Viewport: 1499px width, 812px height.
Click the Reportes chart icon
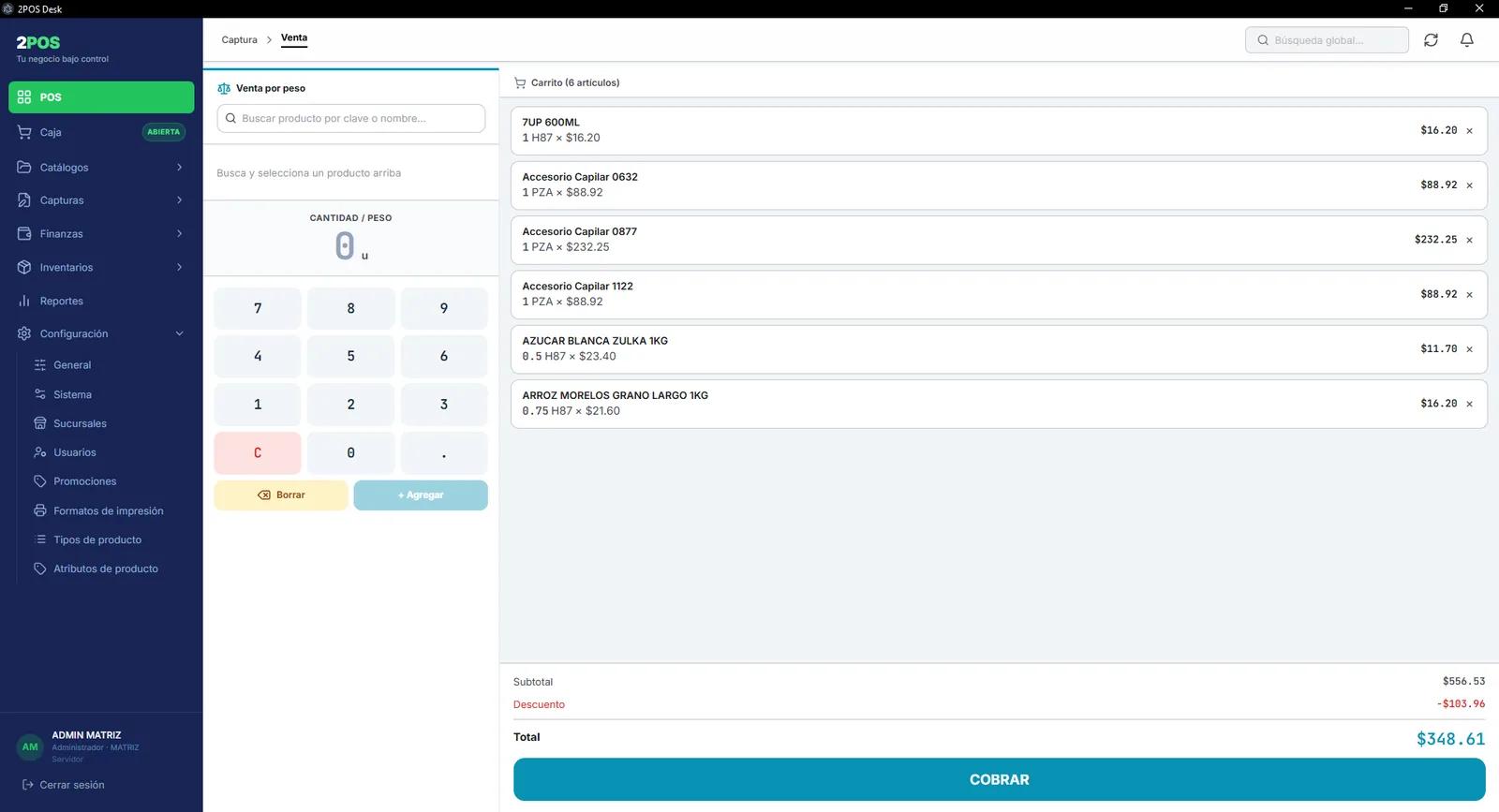tap(24, 301)
